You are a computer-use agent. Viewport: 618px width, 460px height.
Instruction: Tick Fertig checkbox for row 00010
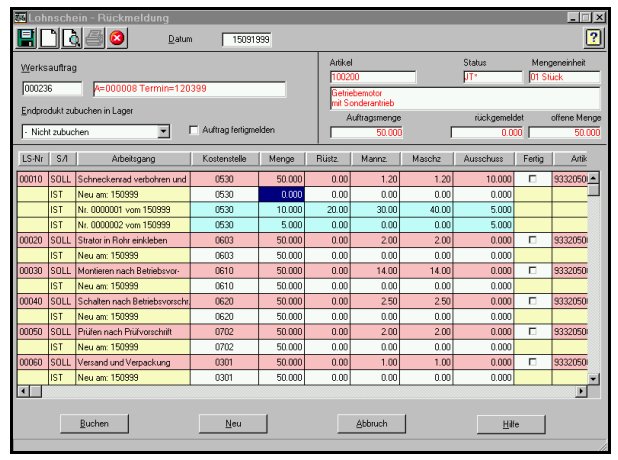pyautogui.click(x=532, y=179)
